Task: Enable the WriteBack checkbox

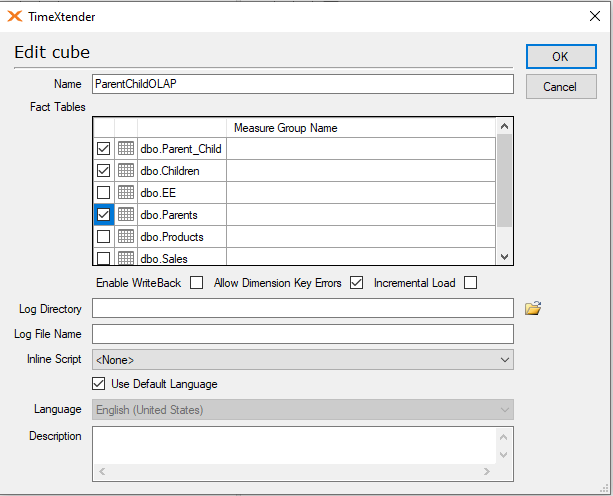Action: coord(197,283)
